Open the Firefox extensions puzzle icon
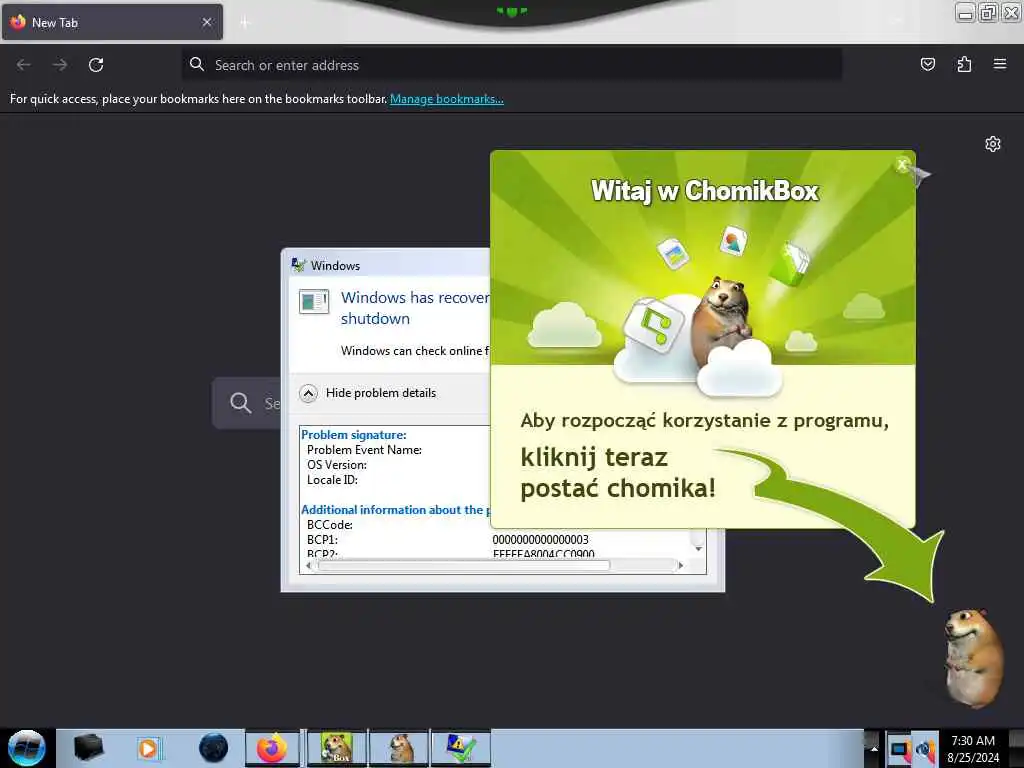 (x=964, y=64)
